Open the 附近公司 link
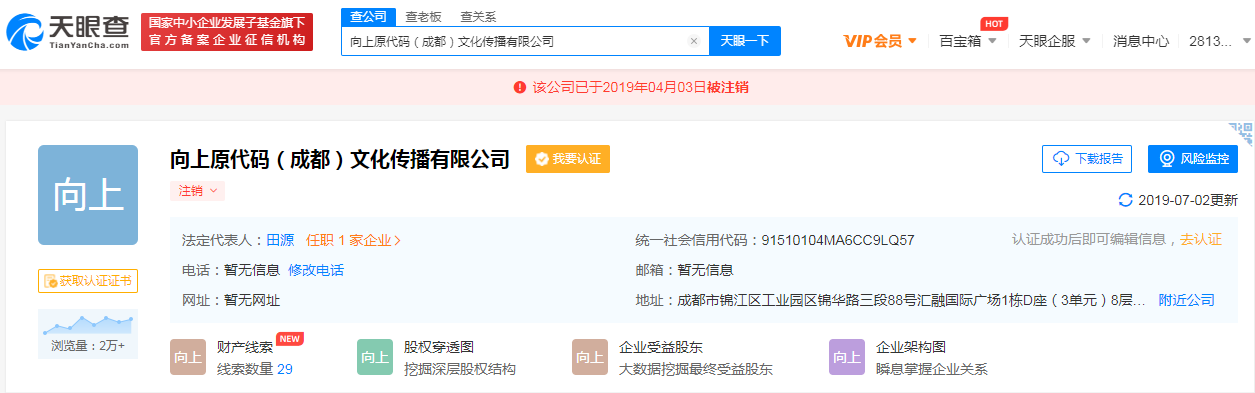This screenshot has height=393, width=1255. [x=1186, y=300]
